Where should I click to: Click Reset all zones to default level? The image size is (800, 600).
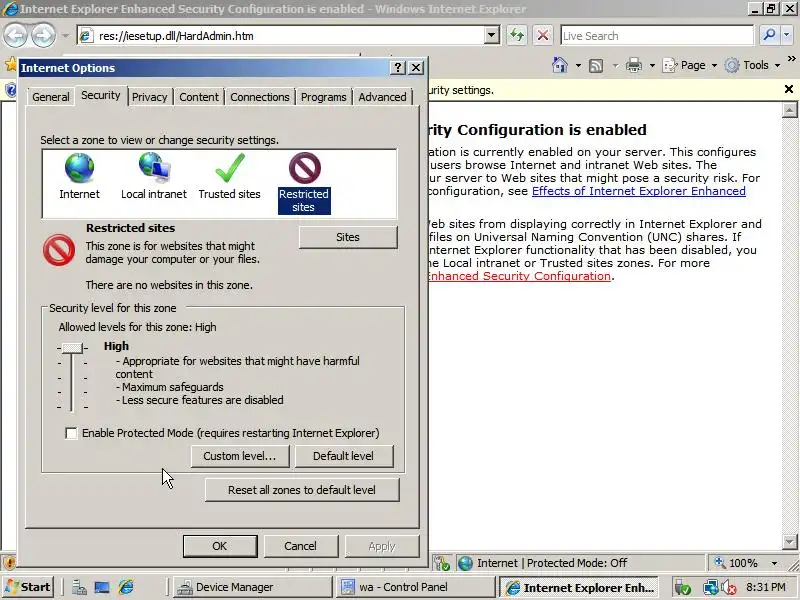click(302, 490)
